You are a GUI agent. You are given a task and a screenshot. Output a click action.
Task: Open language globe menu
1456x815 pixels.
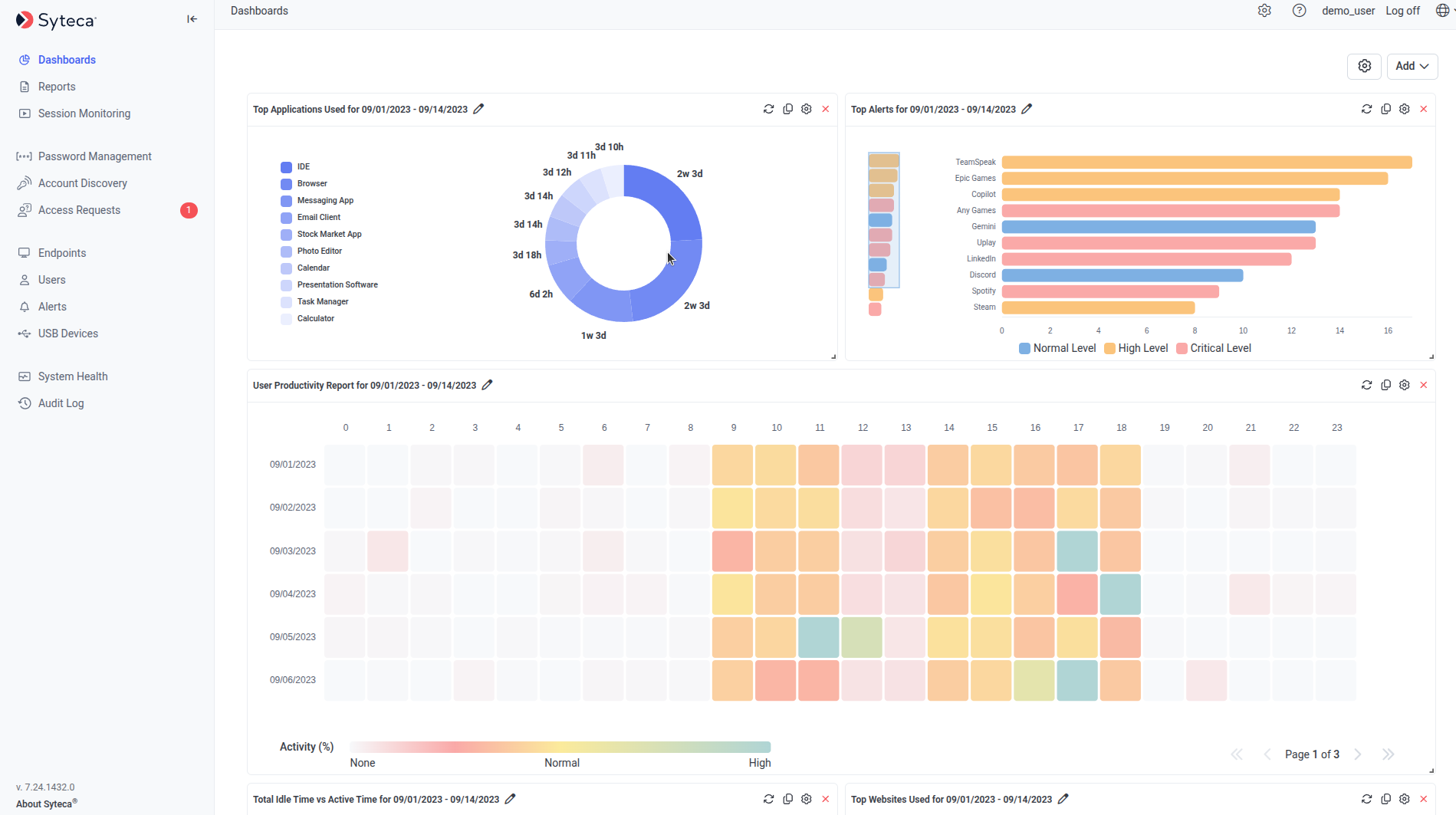tap(1444, 11)
